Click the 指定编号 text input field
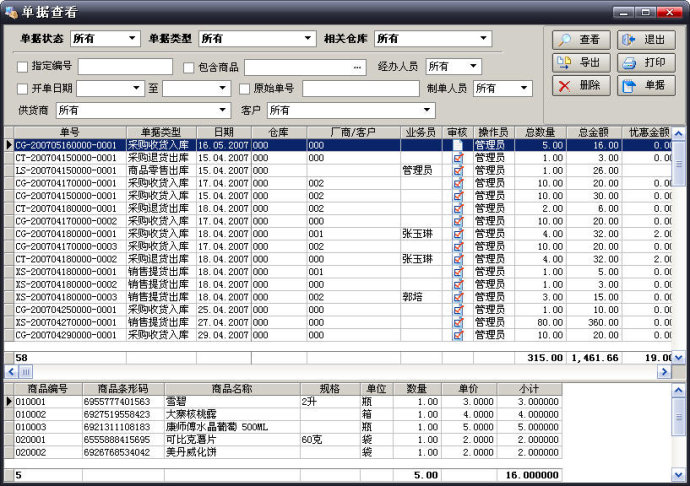This screenshot has height=486, width=690. click(x=125, y=66)
